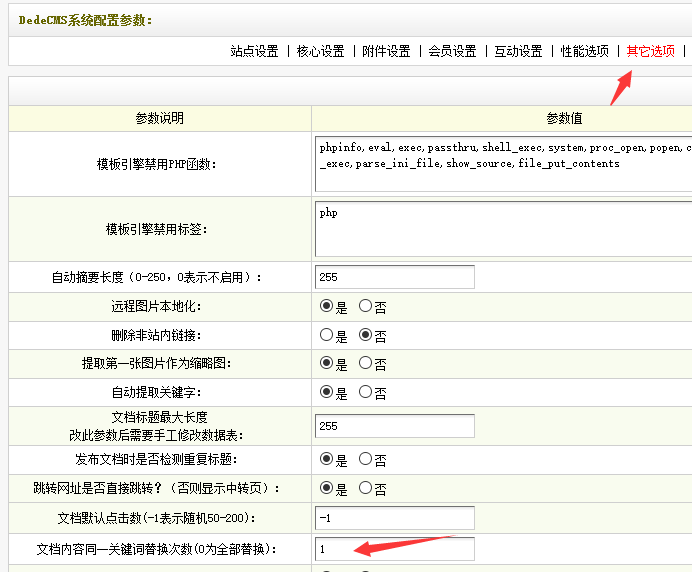Switch to the 性能选项 tab
The image size is (692, 572).
coord(584,51)
